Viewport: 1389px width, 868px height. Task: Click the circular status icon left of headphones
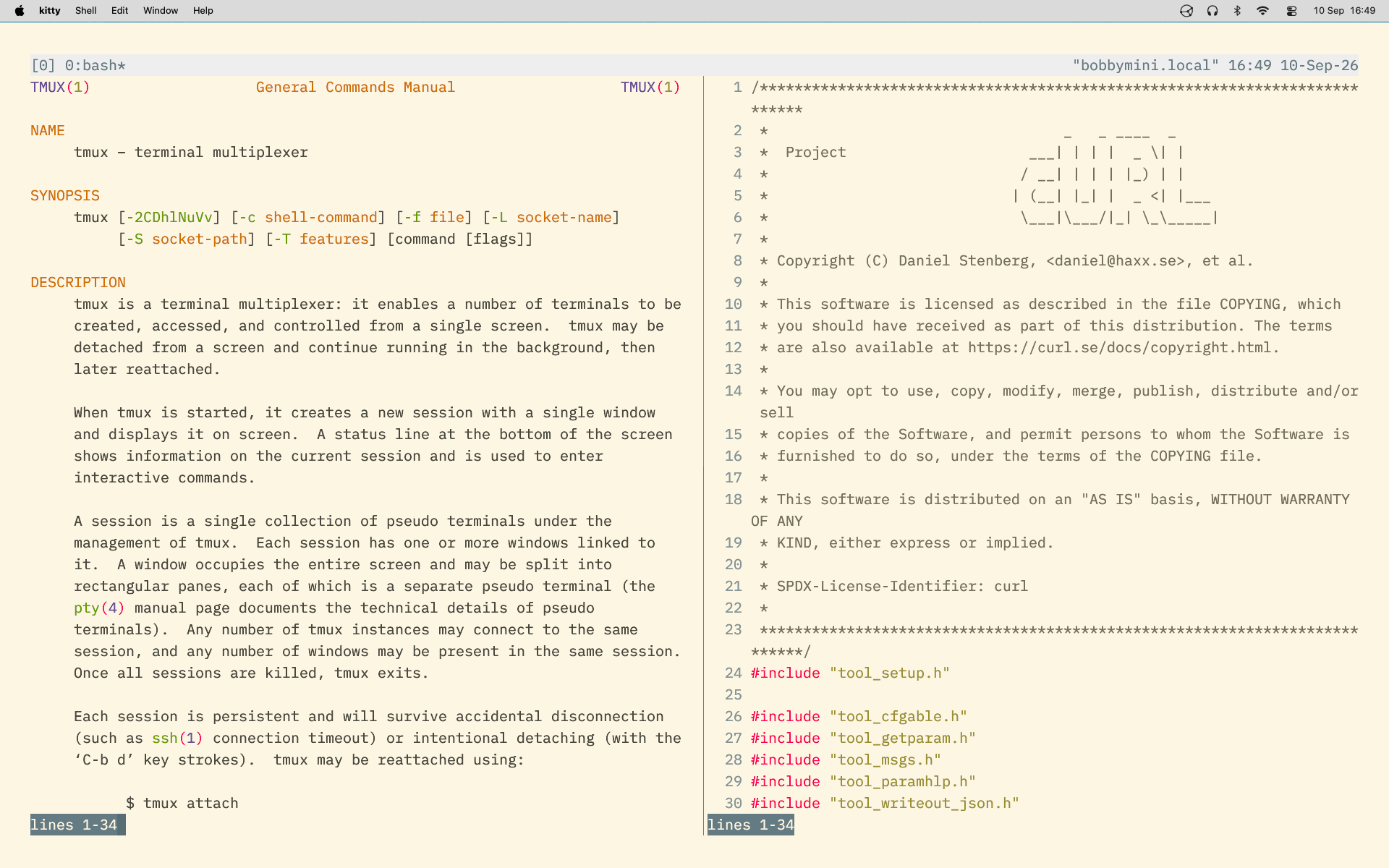click(x=1186, y=11)
